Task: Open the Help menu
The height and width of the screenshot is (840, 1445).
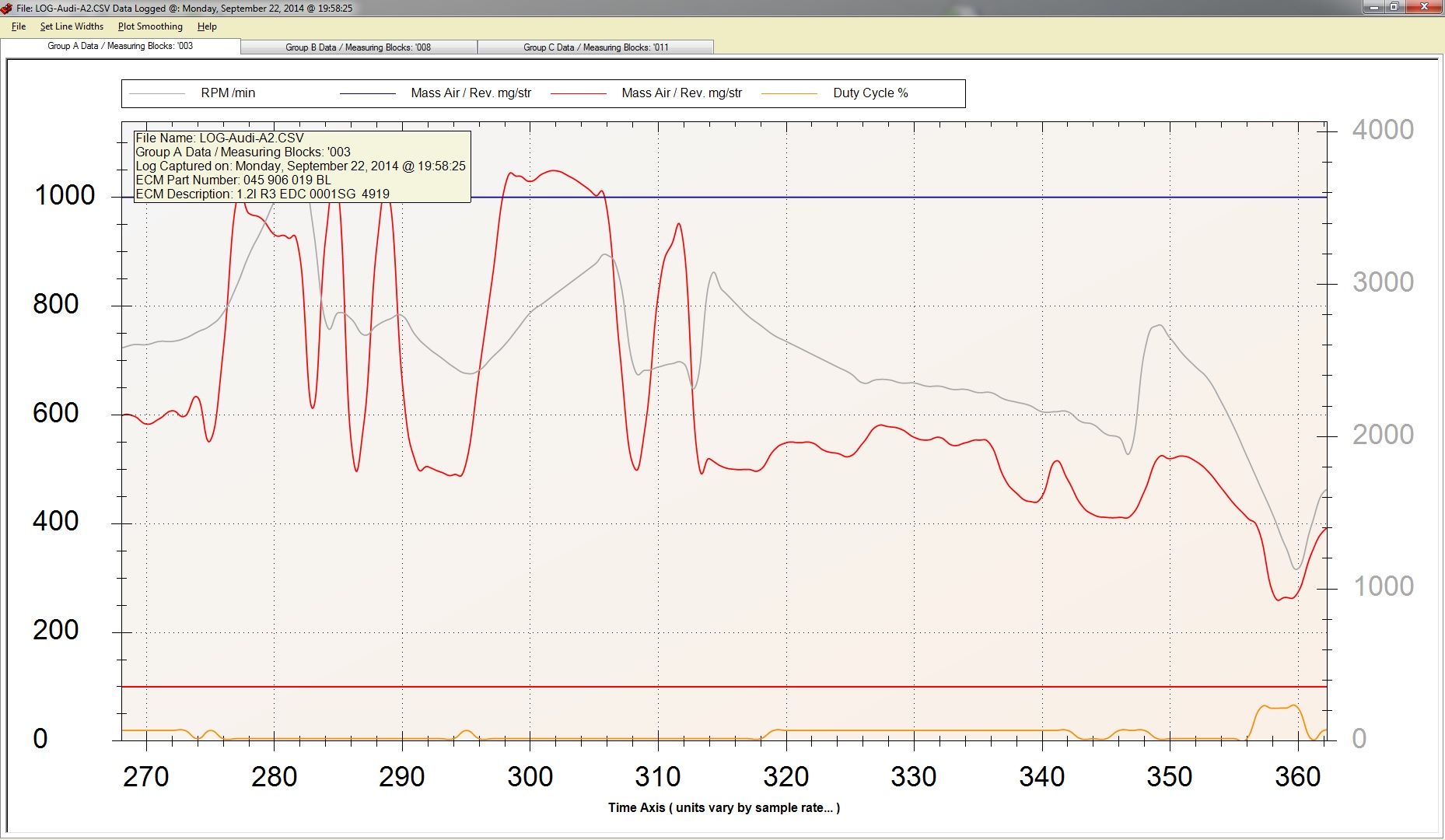Action: click(x=207, y=26)
